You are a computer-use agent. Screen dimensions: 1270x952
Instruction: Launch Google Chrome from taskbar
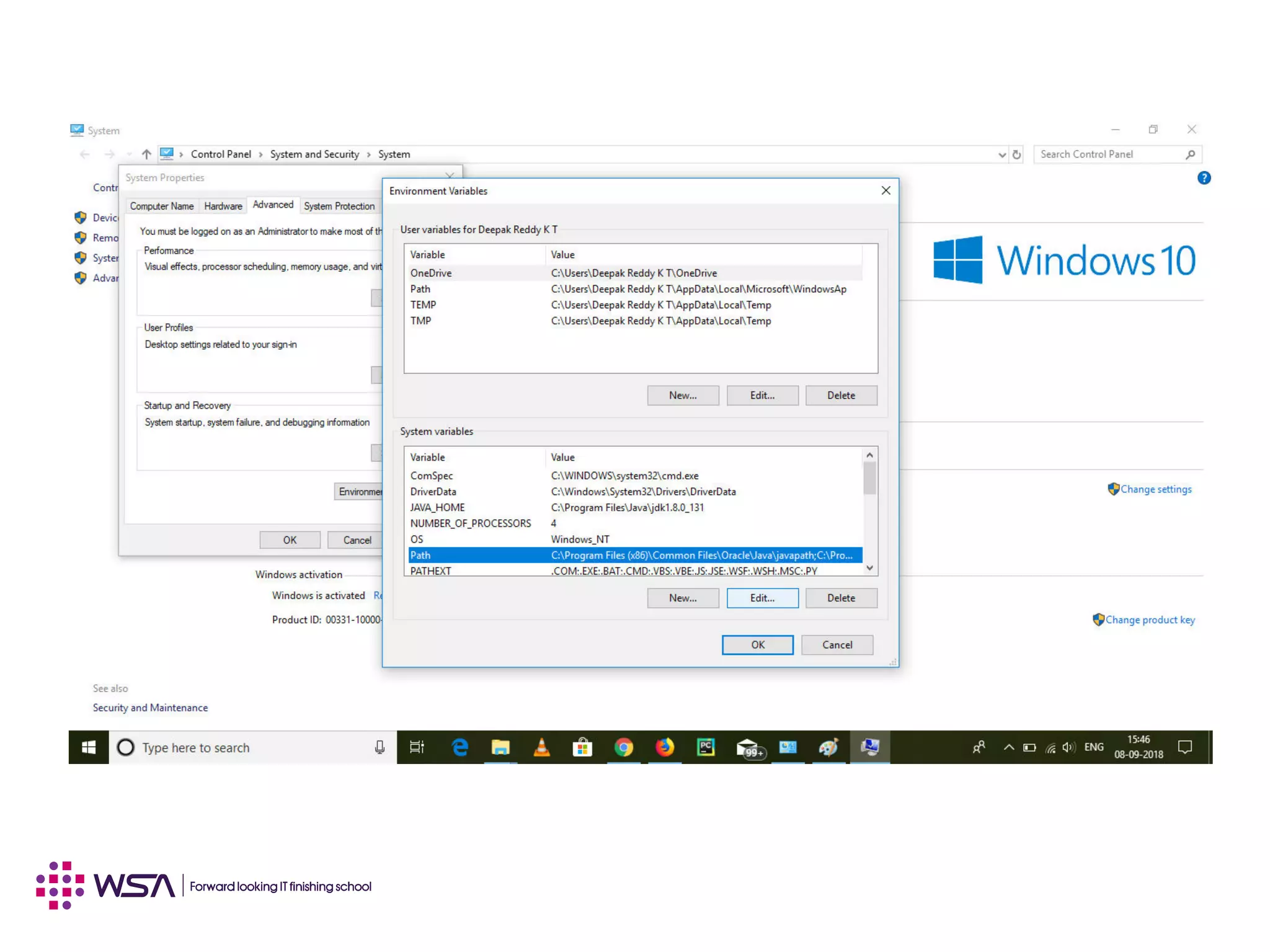[624, 747]
